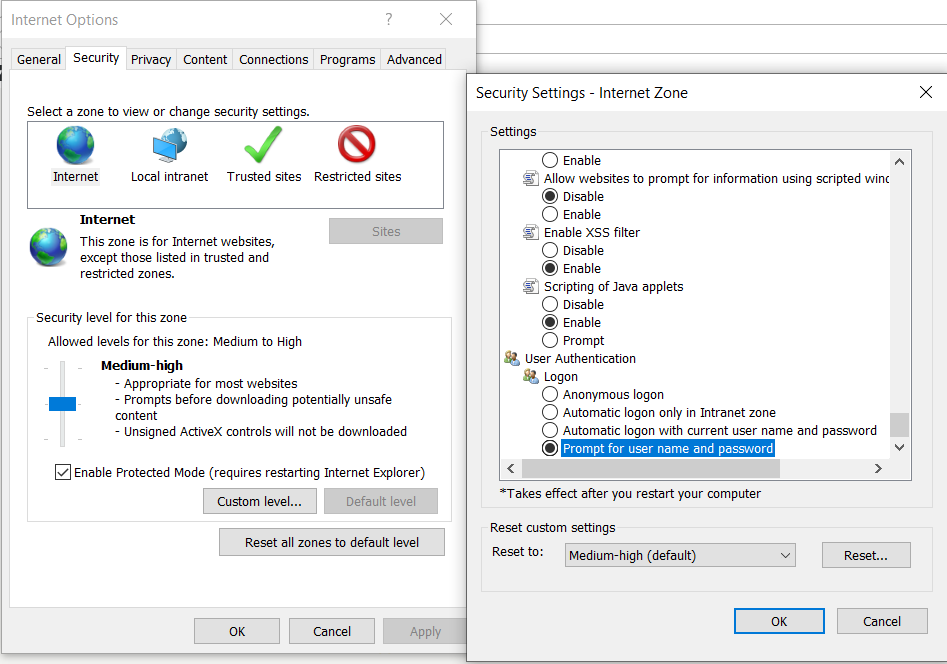Click the Enable XSS filter setting icon
This screenshot has width=947, height=664.
531,233
